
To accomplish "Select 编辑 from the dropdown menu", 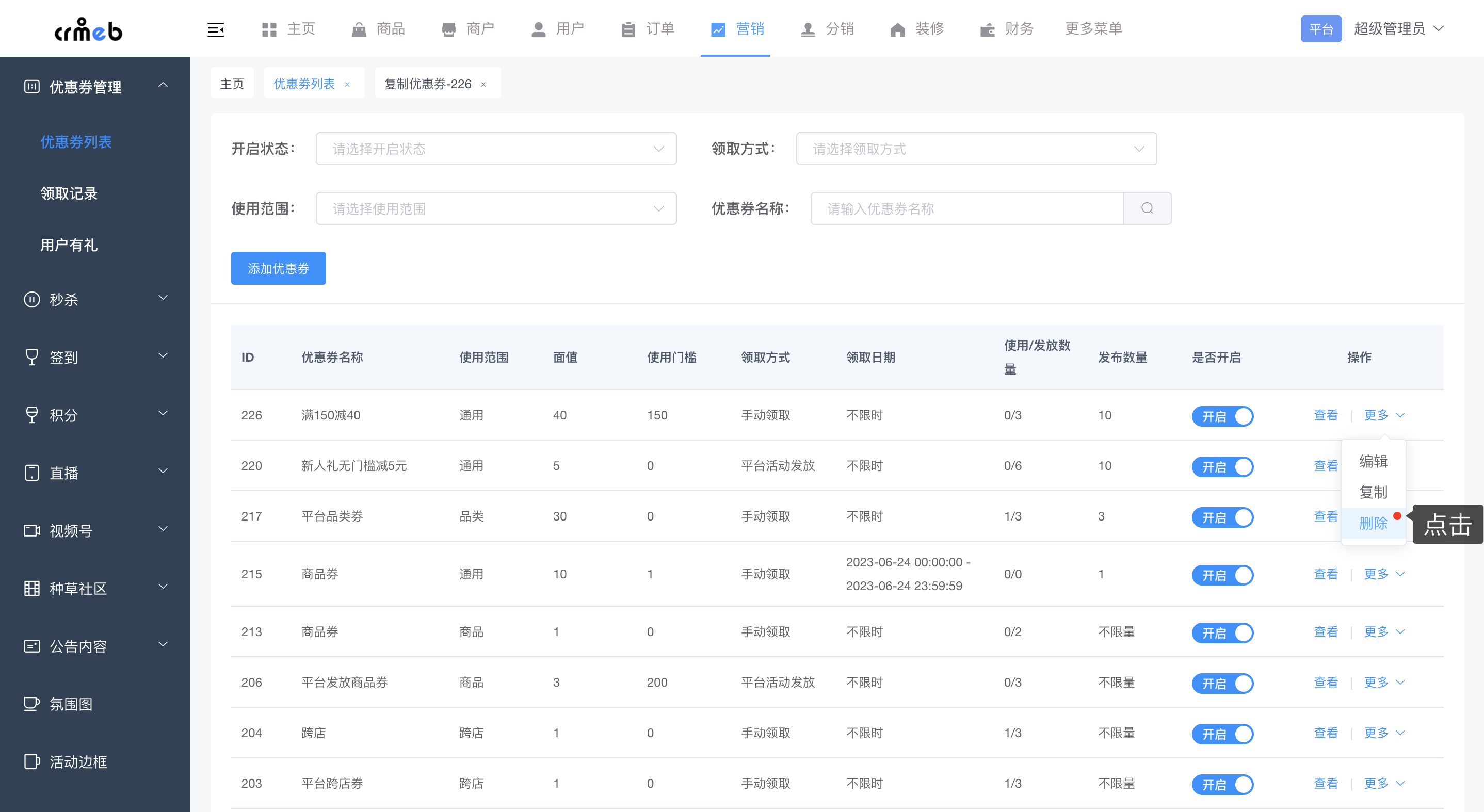I will (x=1373, y=461).
